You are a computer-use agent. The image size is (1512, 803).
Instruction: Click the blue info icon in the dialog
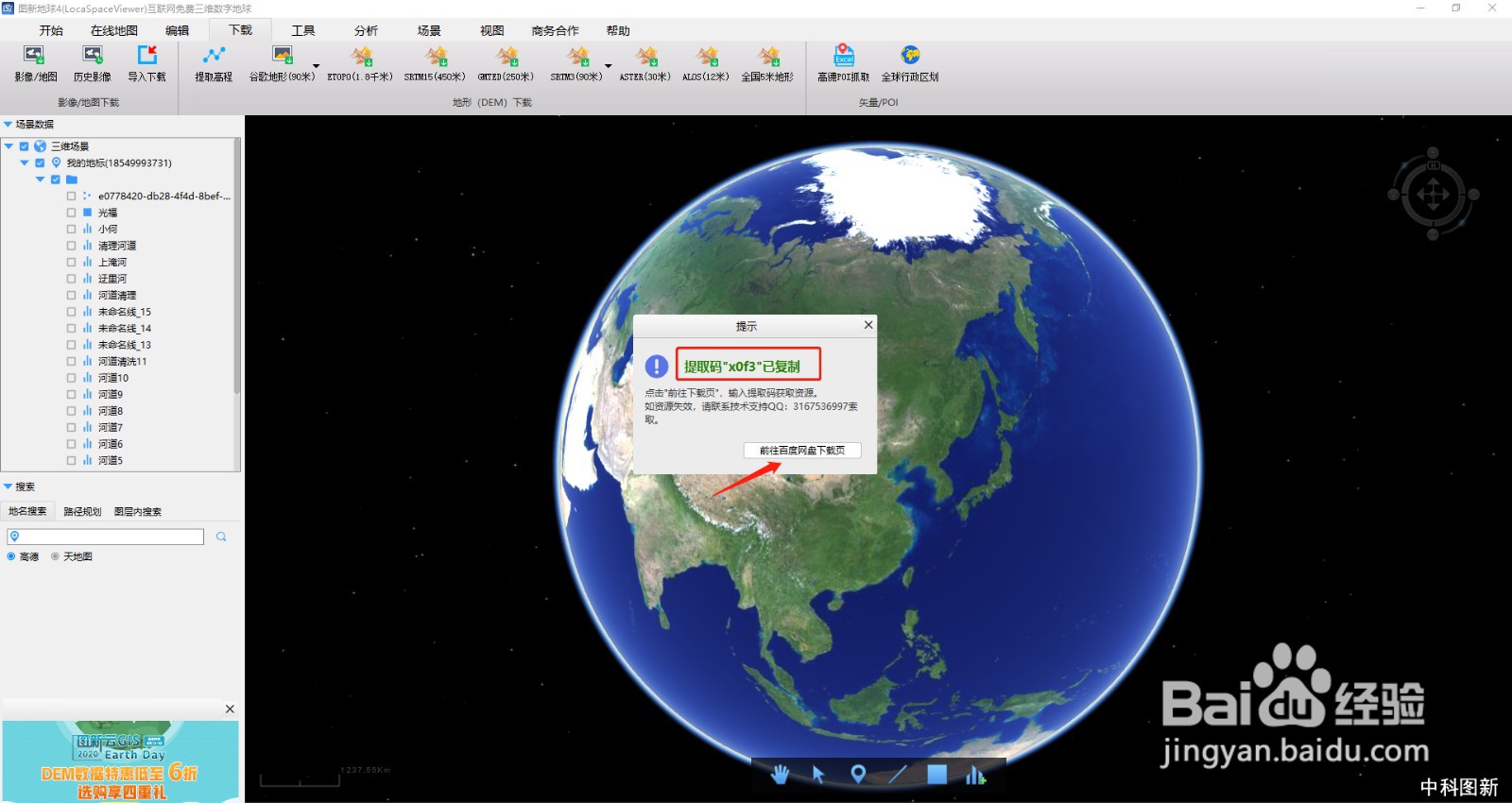tap(657, 367)
